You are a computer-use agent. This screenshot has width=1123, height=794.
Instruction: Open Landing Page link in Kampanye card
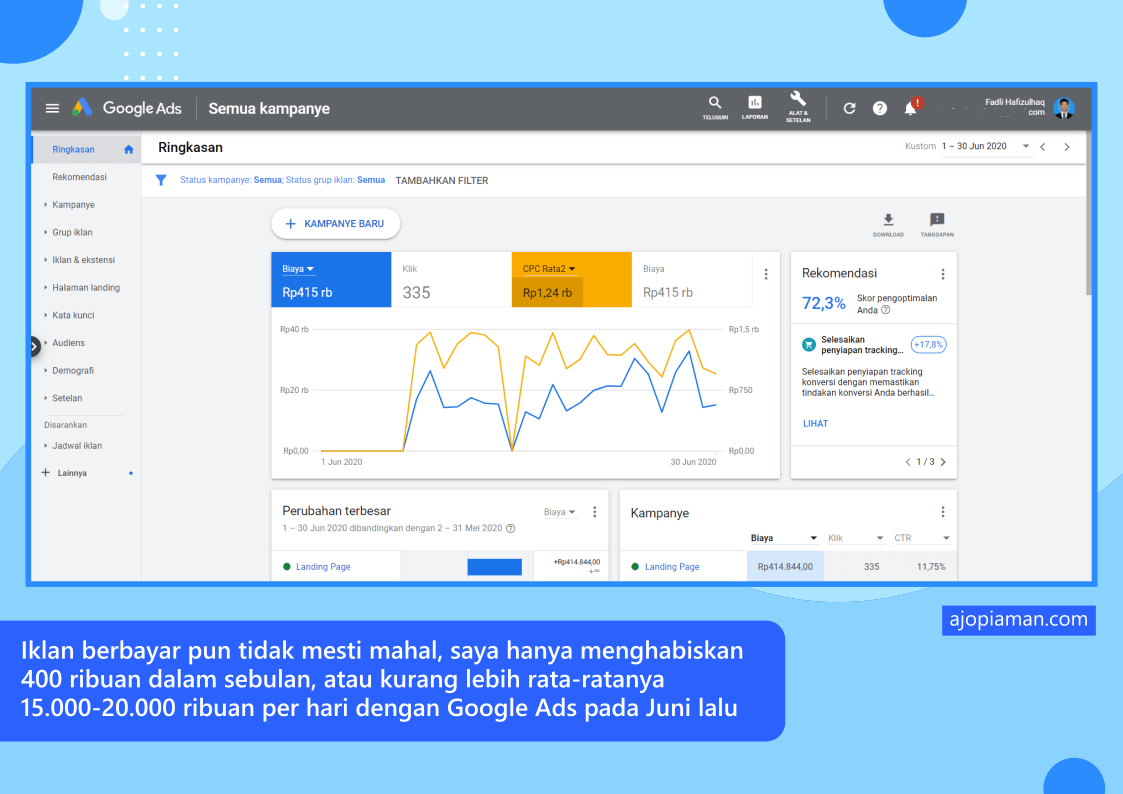click(672, 566)
